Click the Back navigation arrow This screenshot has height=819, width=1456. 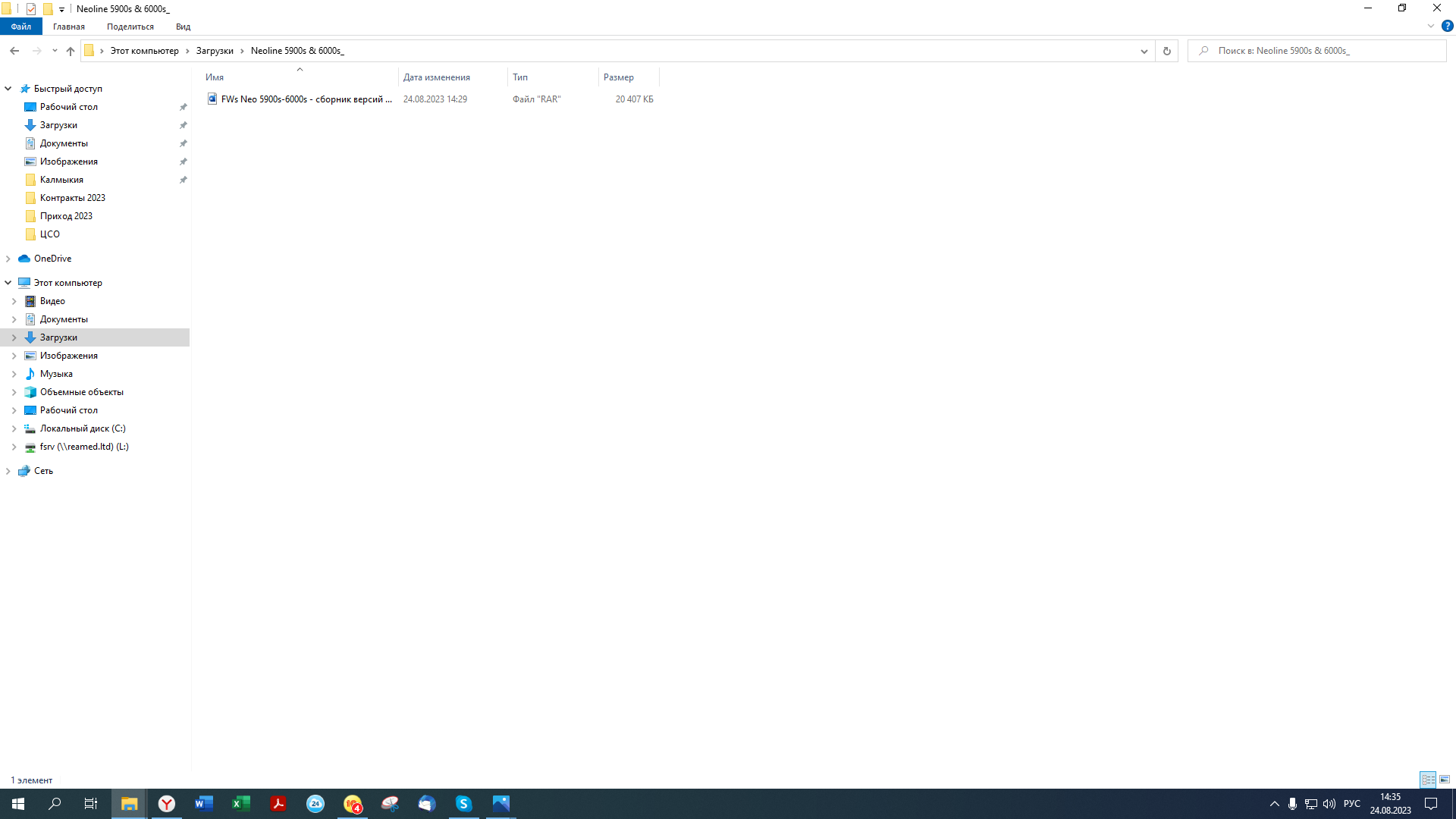pos(14,51)
